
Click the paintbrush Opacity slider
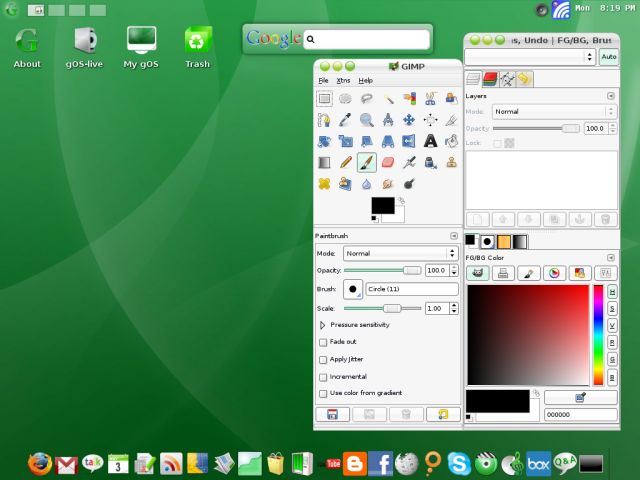[383, 270]
